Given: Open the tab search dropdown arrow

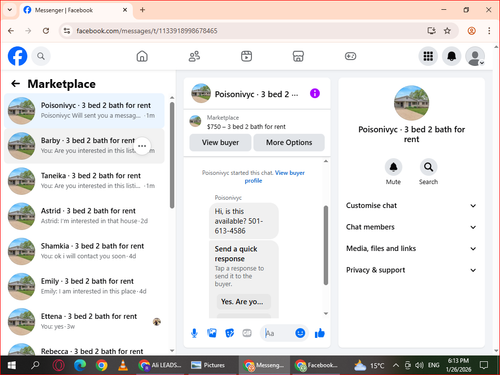Looking at the screenshot, I should click(x=10, y=10).
